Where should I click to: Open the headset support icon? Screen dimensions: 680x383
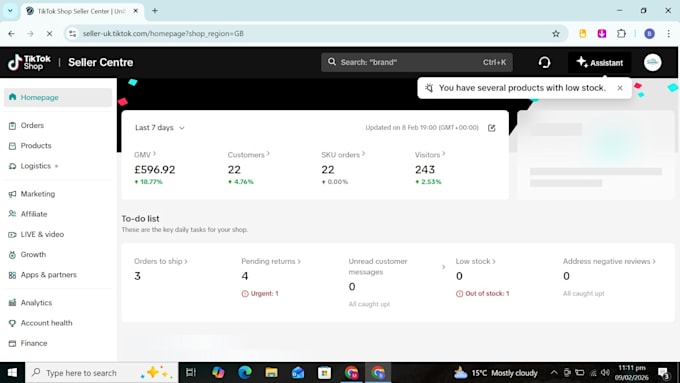click(544, 62)
